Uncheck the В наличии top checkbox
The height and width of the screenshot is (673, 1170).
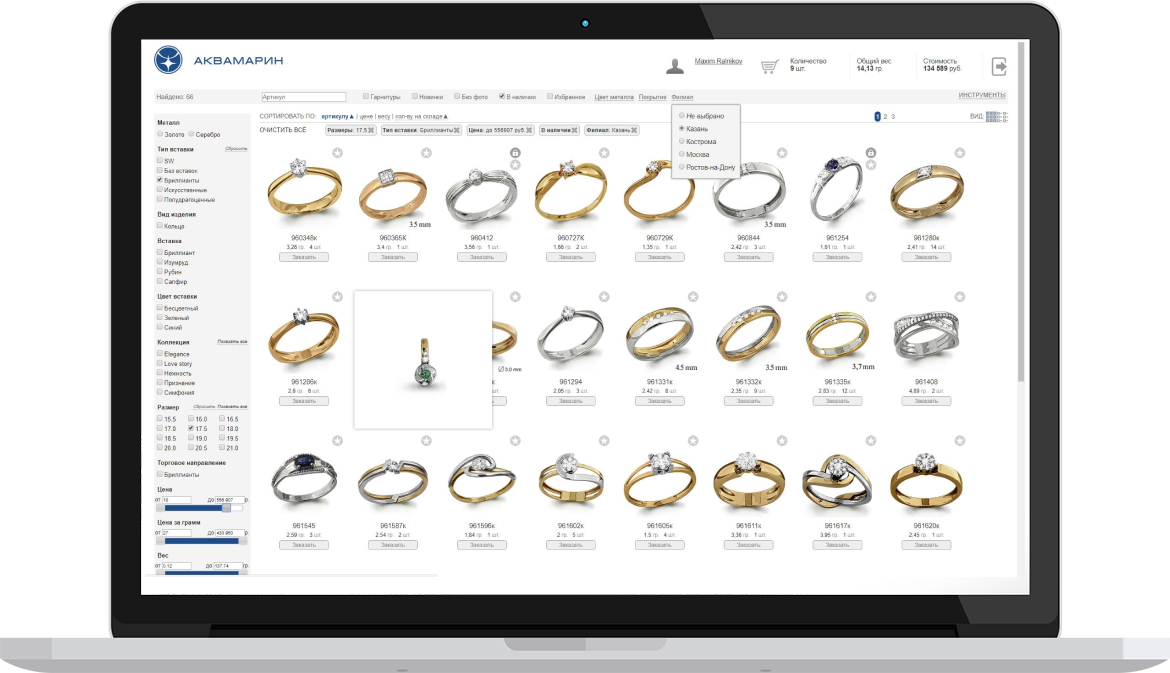(x=502, y=96)
